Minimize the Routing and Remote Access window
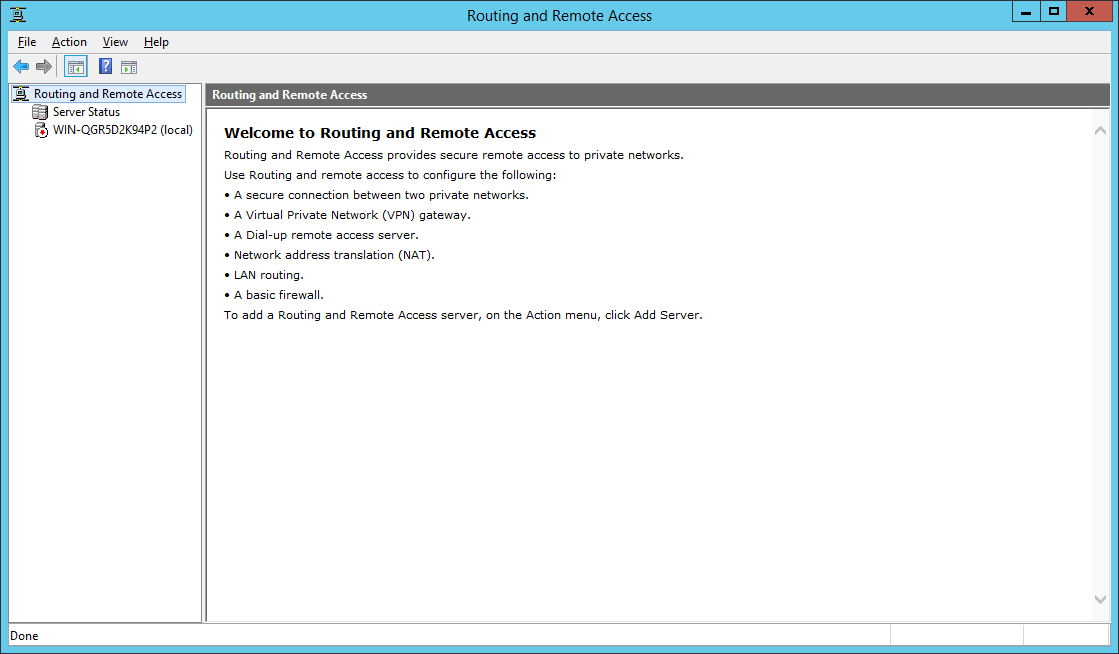This screenshot has width=1119, height=654. [1026, 11]
